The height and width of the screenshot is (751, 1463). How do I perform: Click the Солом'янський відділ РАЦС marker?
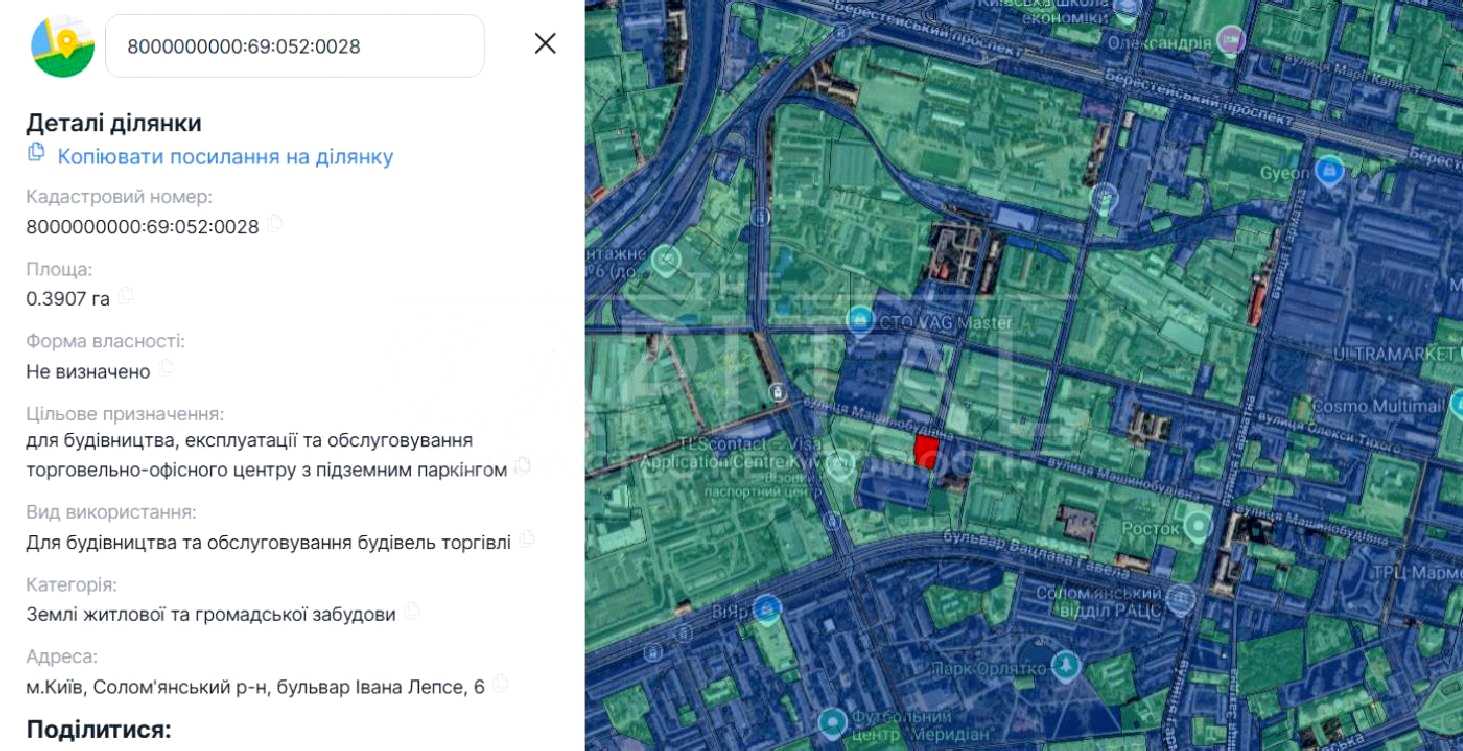1180,600
